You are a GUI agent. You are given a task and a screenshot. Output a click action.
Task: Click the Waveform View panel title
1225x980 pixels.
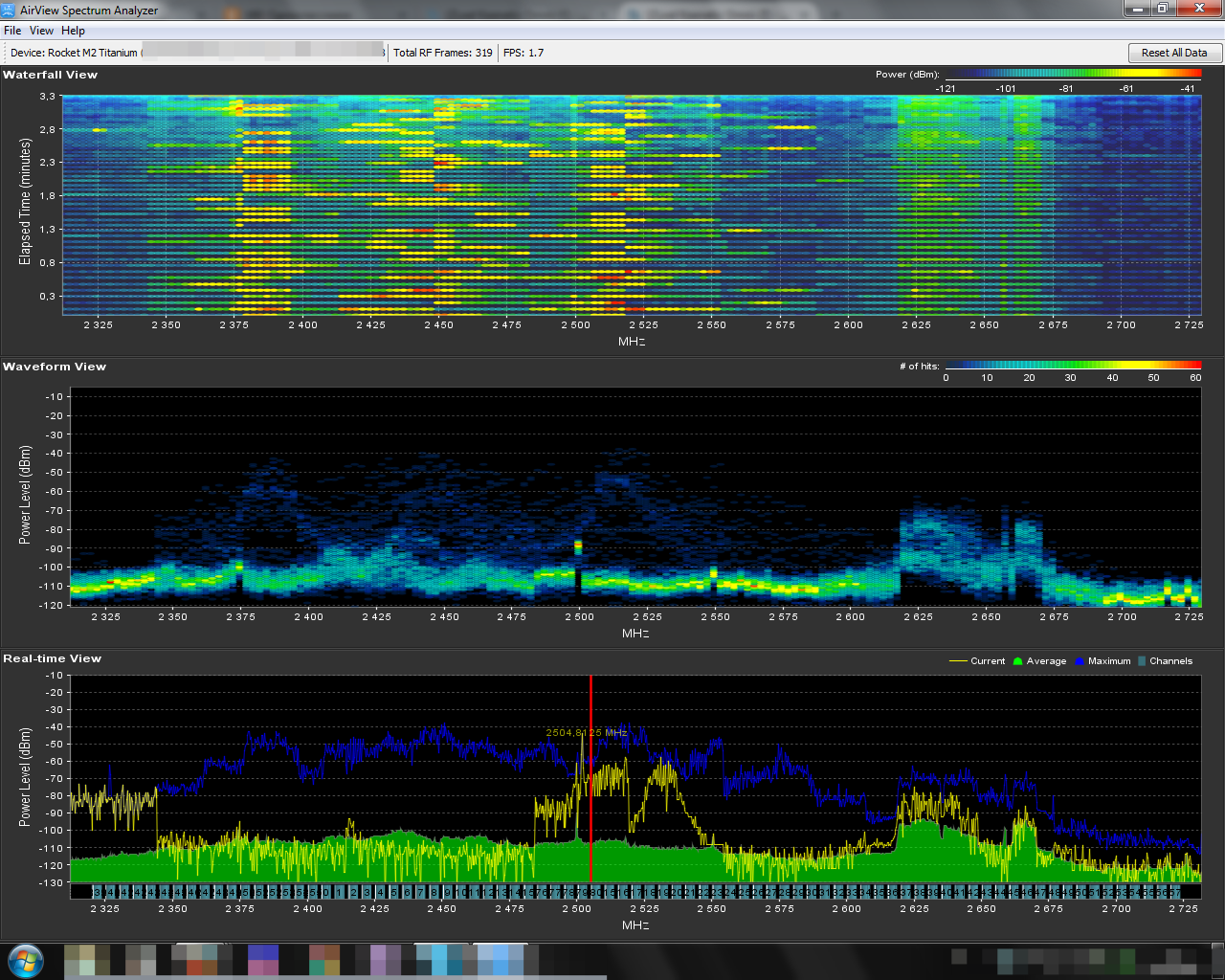55,367
